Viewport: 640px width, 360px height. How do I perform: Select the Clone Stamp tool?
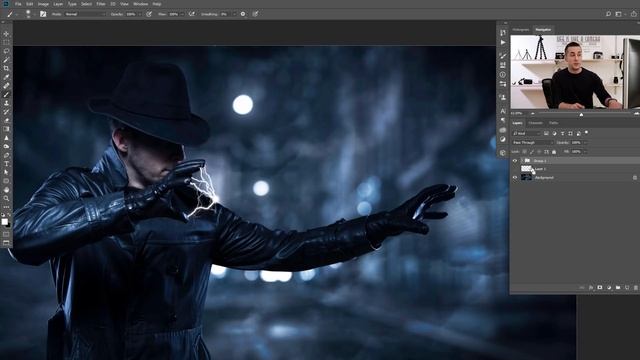coord(6,103)
